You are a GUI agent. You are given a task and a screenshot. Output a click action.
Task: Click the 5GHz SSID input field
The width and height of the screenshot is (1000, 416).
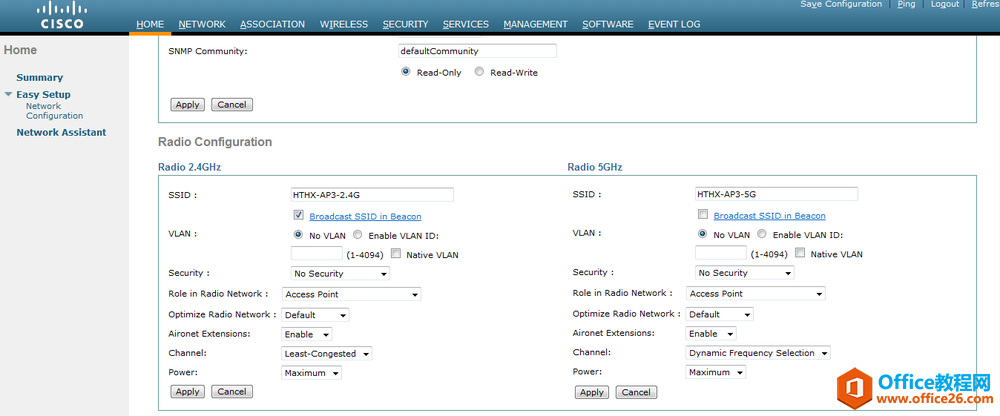(x=776, y=194)
